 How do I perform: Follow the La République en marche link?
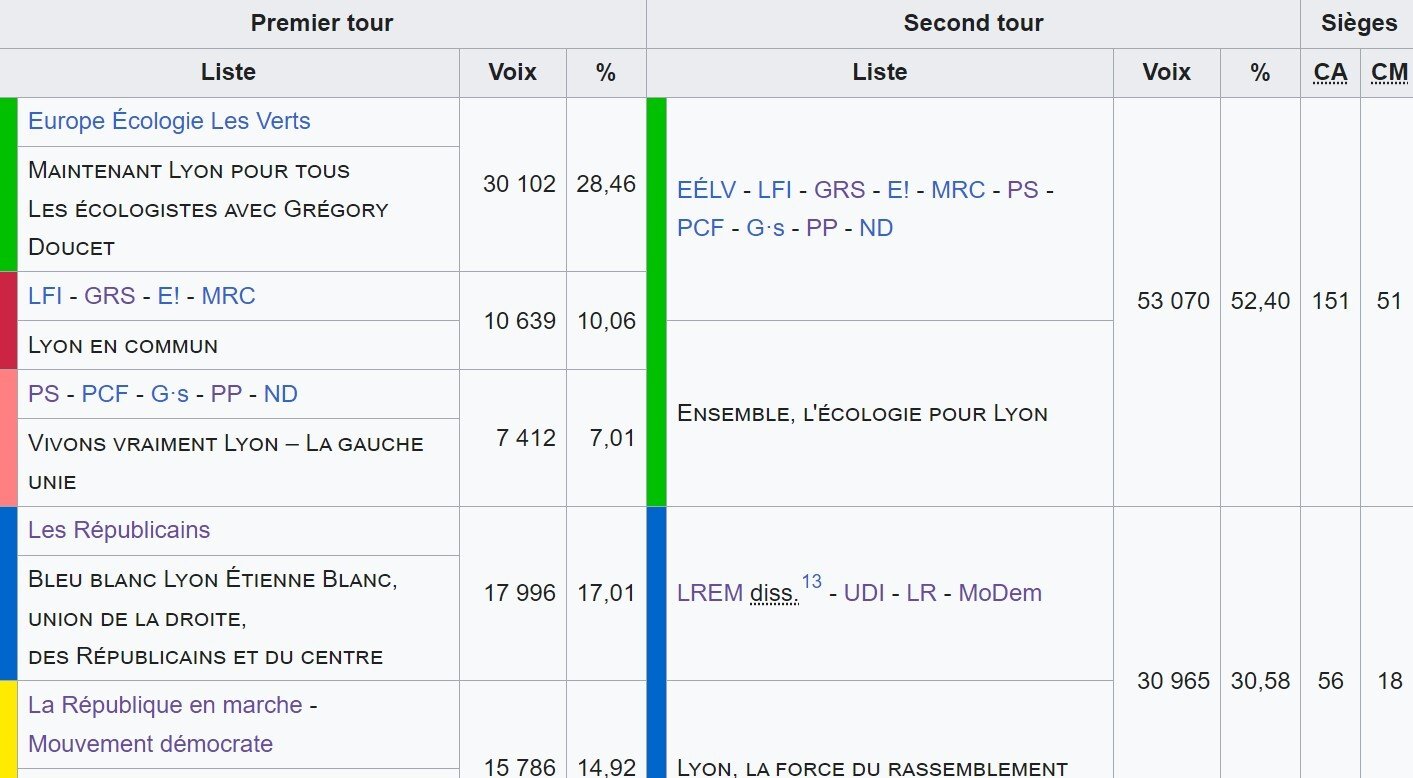(x=165, y=705)
